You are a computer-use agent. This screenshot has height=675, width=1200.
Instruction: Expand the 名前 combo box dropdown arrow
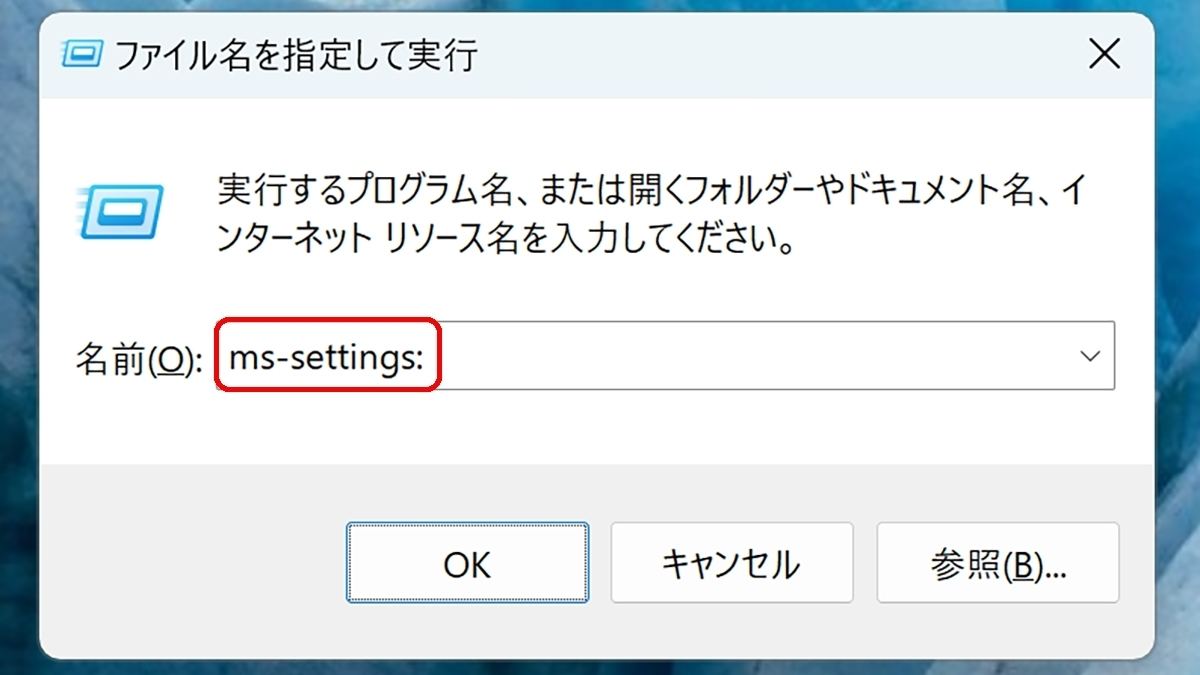tap(1090, 355)
